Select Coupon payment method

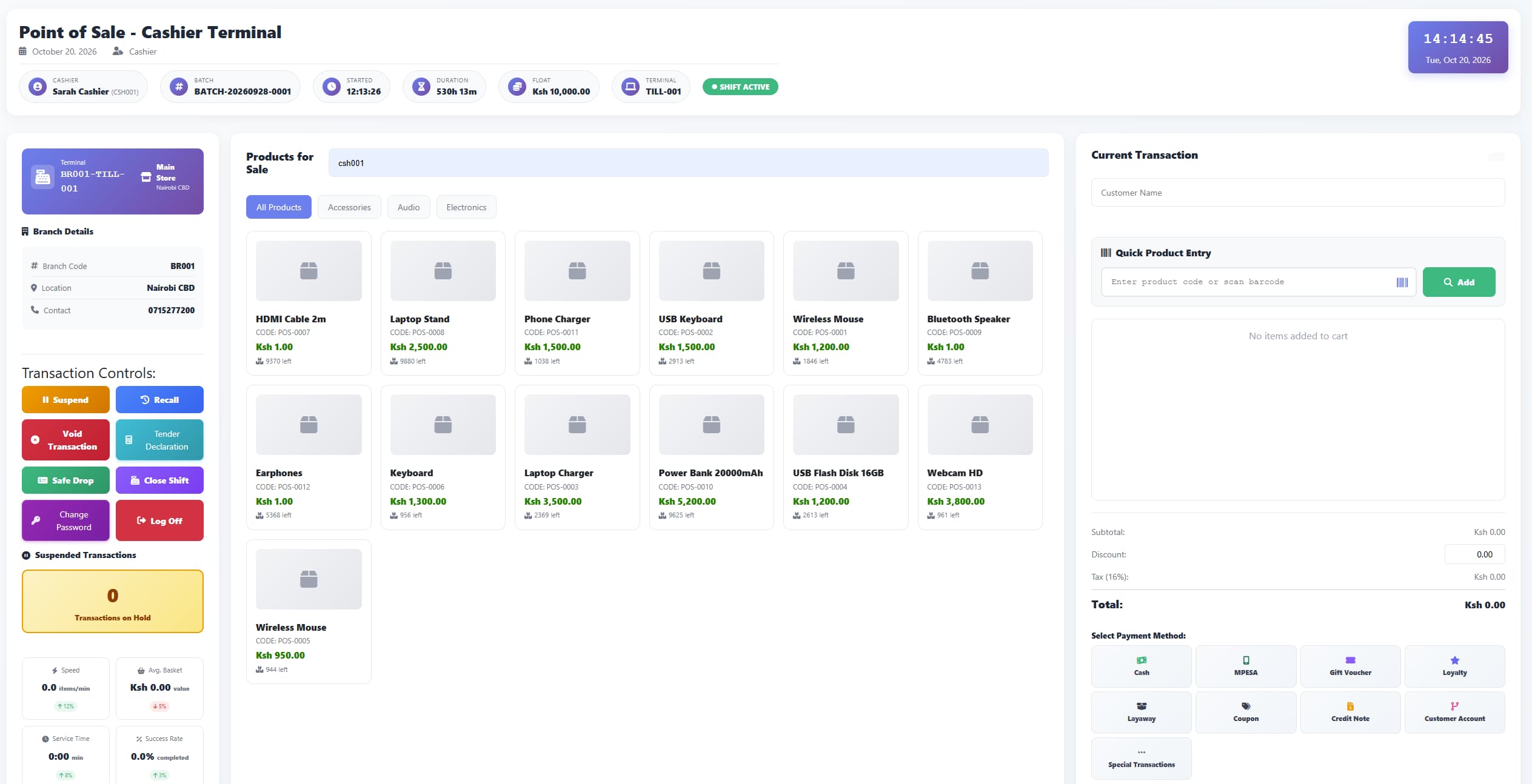[x=1245, y=712]
